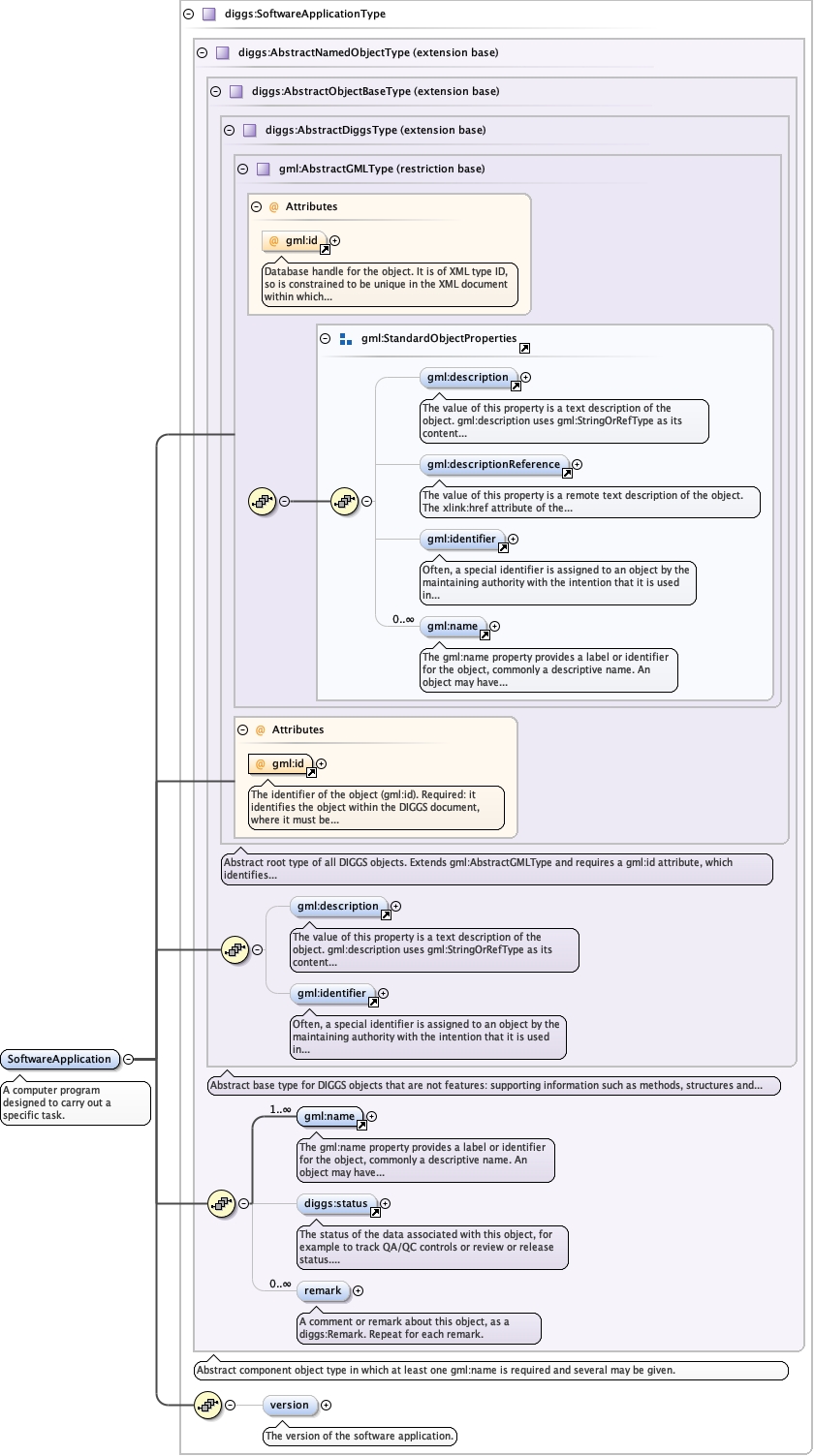The height and width of the screenshot is (1456, 814).
Task: Click the reference arrow after gml:StandardObjectProperties title
Action: [x=524, y=348]
